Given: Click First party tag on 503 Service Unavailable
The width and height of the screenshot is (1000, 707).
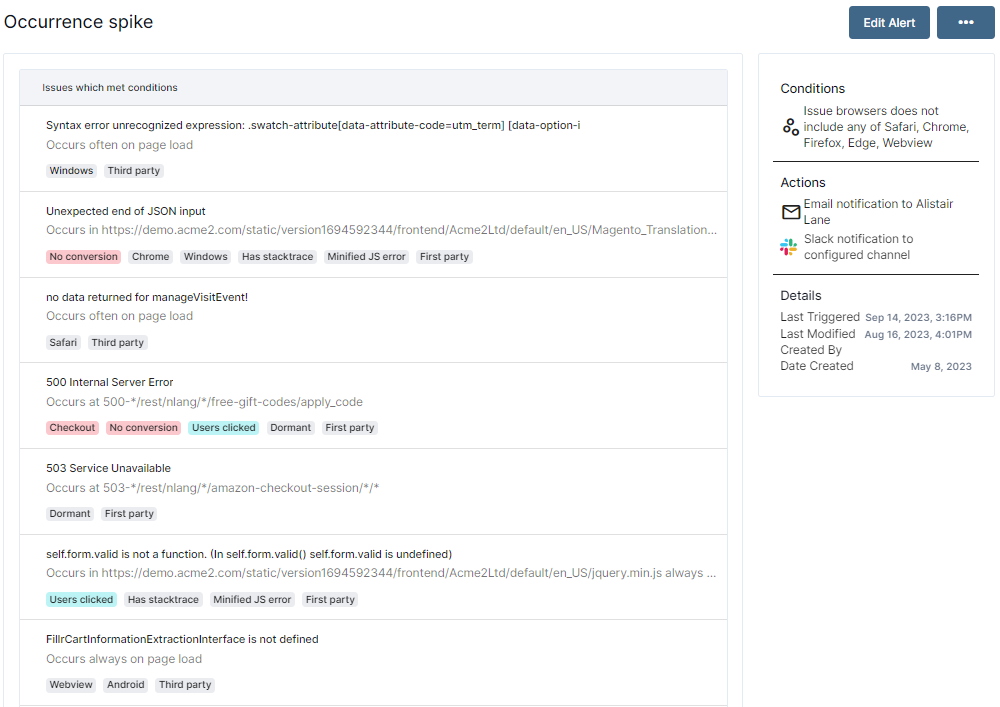Looking at the screenshot, I should tap(129, 514).
